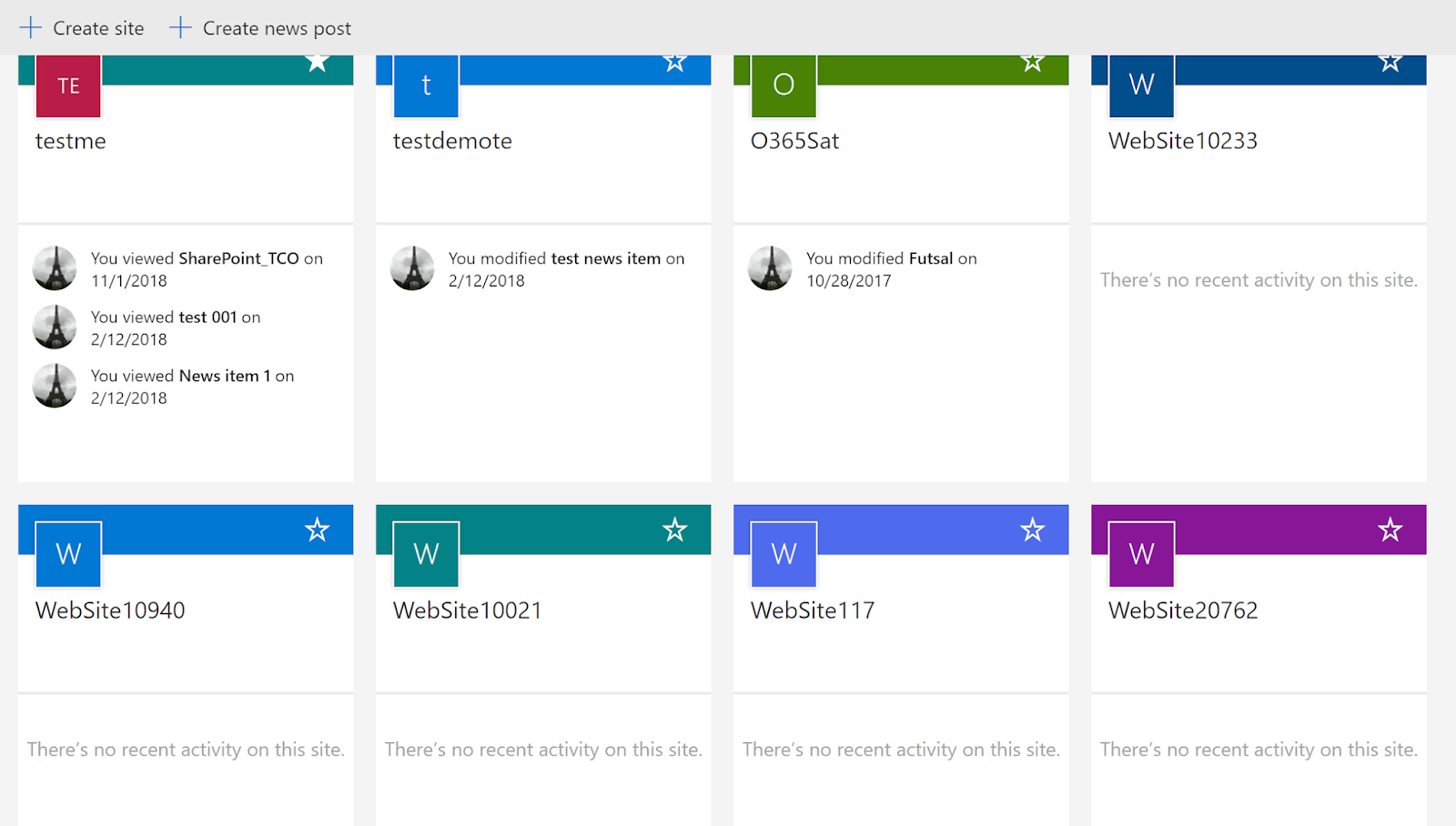Open the SharePoint_TCO activity item
Viewport: 1456px width, 826px height.
tap(238, 257)
